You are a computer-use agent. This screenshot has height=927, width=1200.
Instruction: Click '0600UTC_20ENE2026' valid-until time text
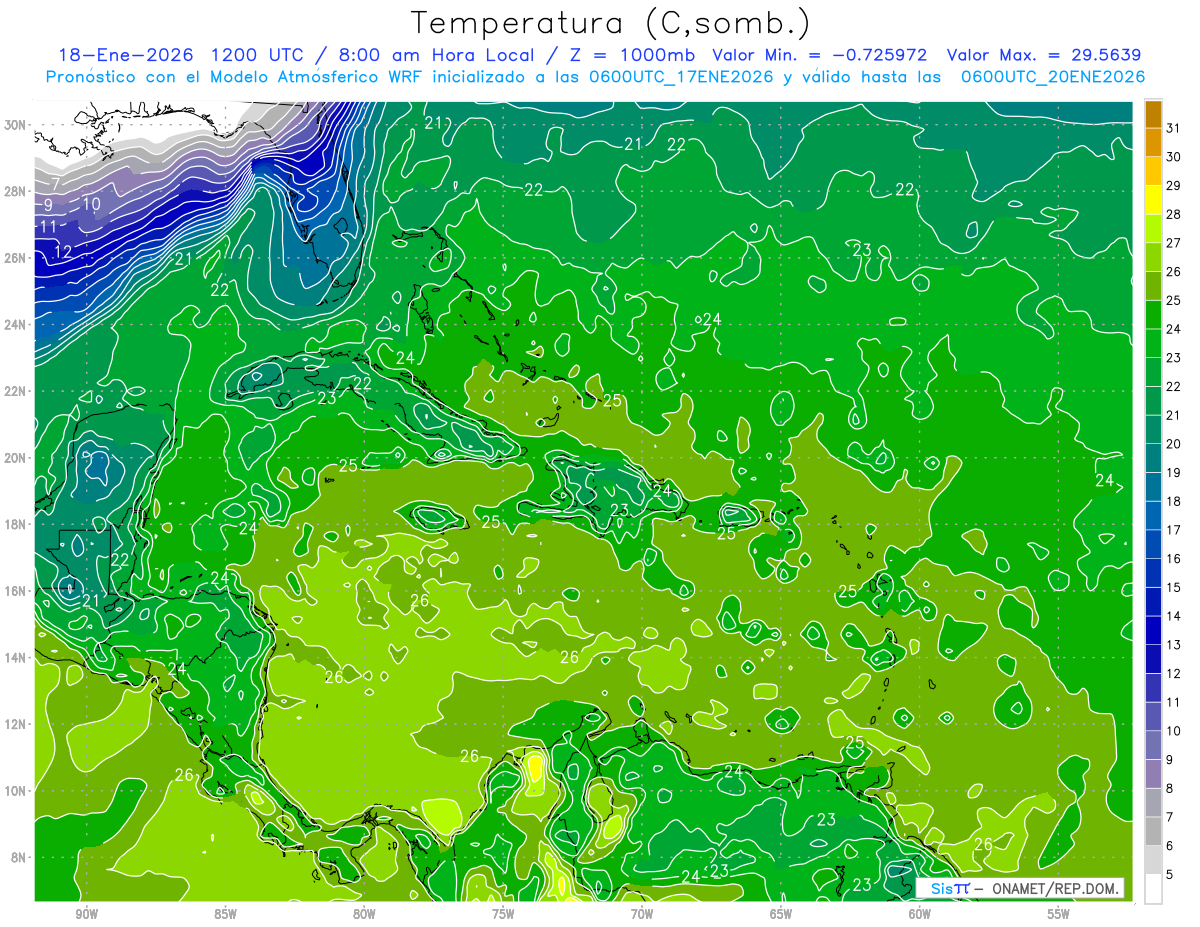pyautogui.click(x=1052, y=77)
